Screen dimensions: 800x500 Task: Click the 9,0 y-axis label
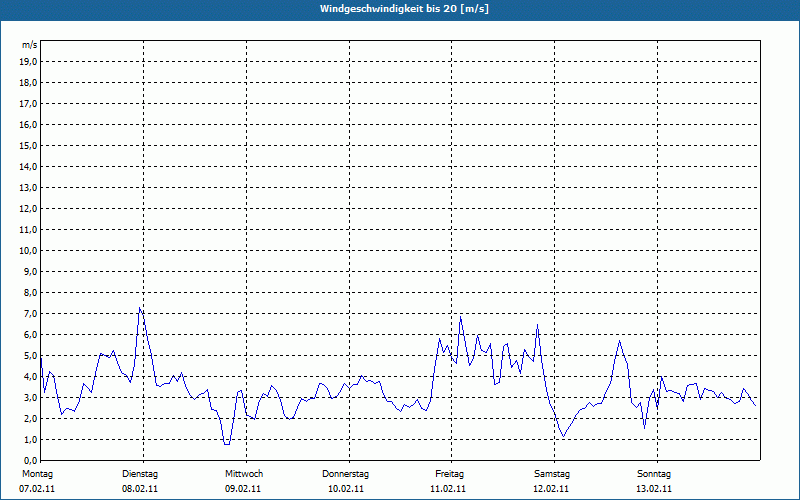coord(30,271)
